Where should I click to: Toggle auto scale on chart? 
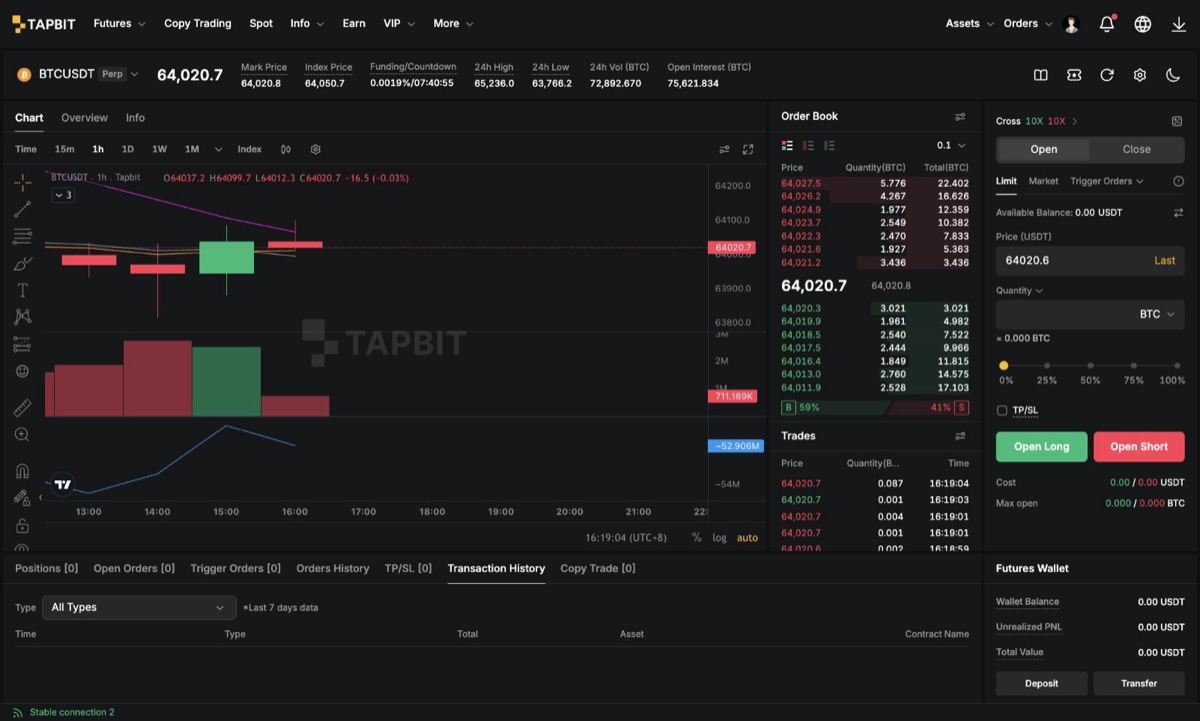(747, 538)
